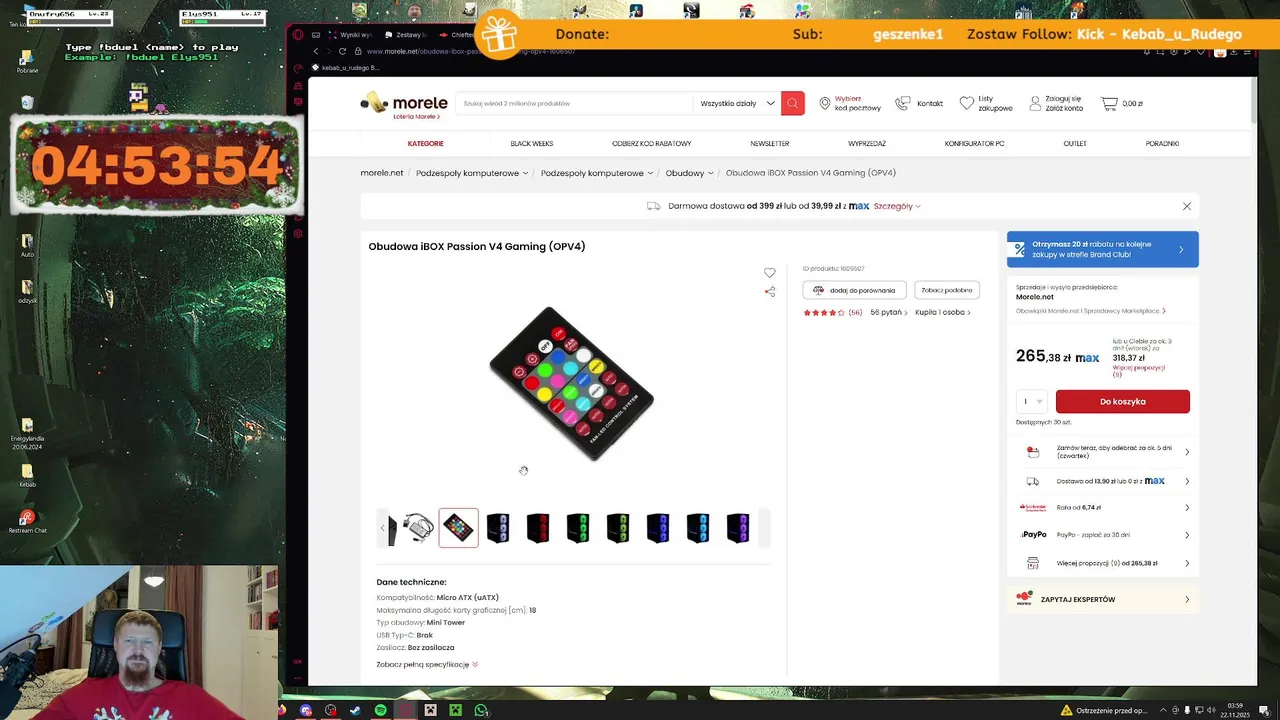Click the Kontakt phone icon
The height and width of the screenshot is (720, 1280).
902,103
